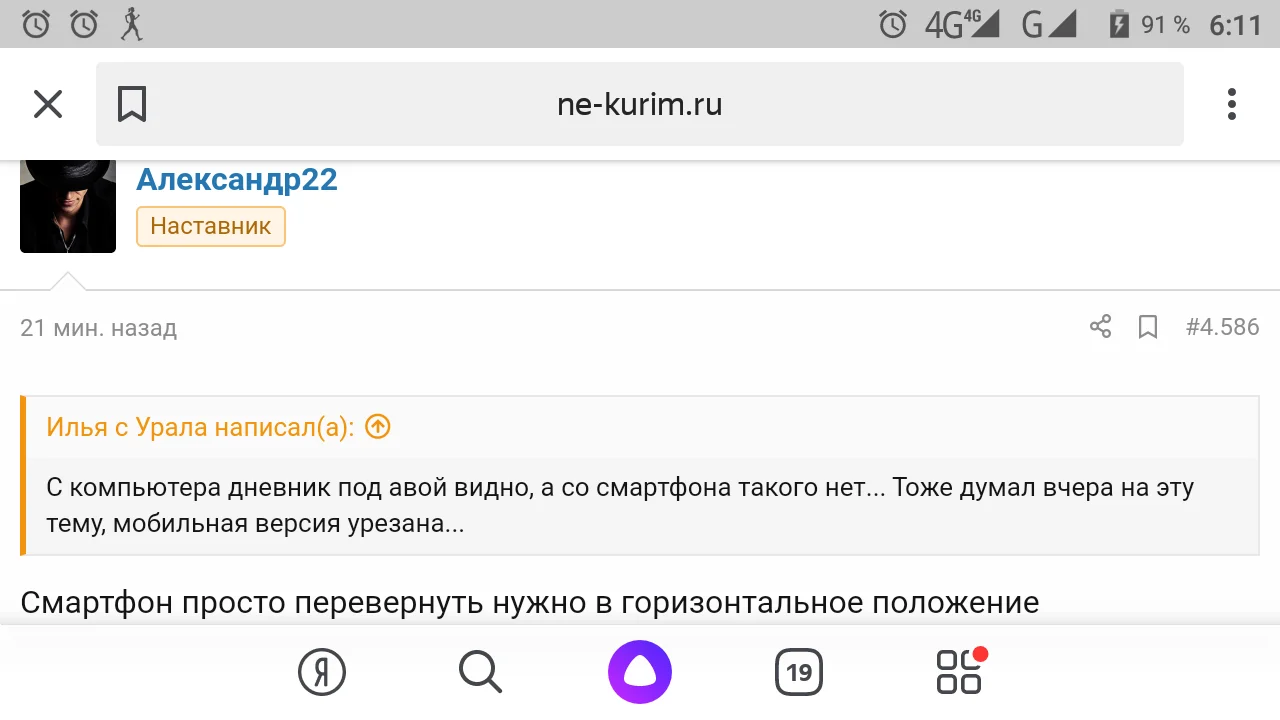Image resolution: width=1280 pixels, height=720 pixels.
Task: Open the widgets grid with notification dot
Action: 958,671
